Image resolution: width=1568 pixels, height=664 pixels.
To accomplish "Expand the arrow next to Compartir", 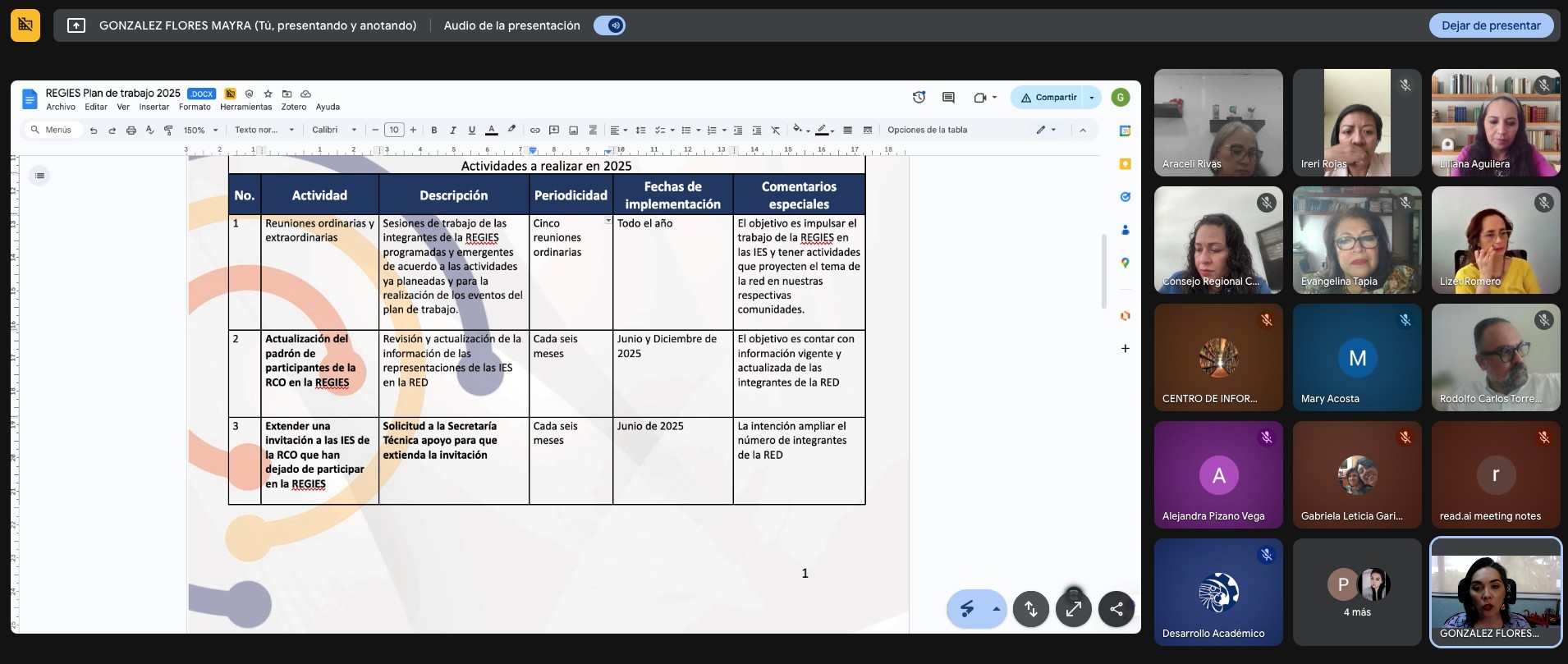I will (x=1092, y=98).
